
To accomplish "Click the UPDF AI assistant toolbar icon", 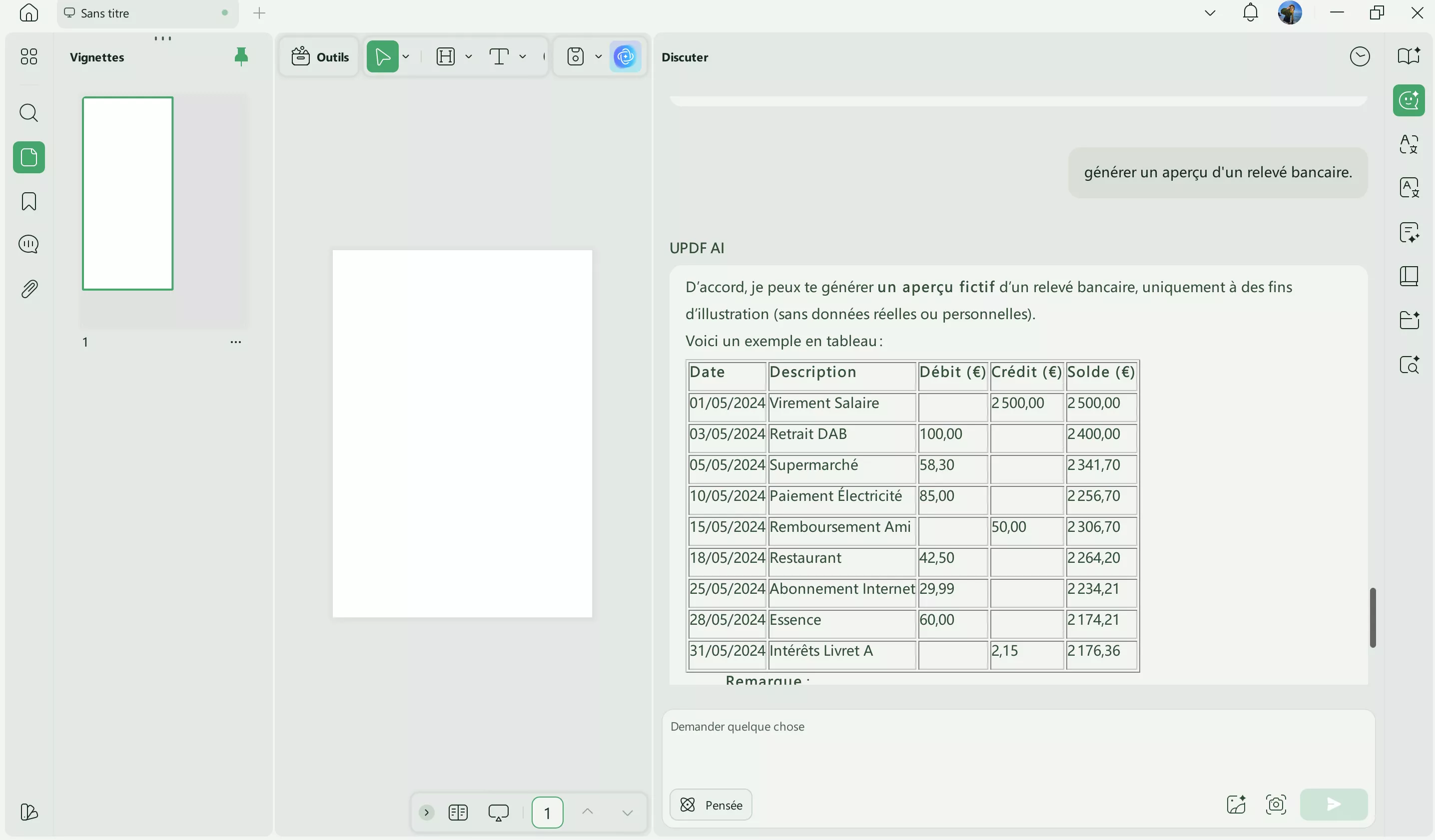I will tap(625, 57).
